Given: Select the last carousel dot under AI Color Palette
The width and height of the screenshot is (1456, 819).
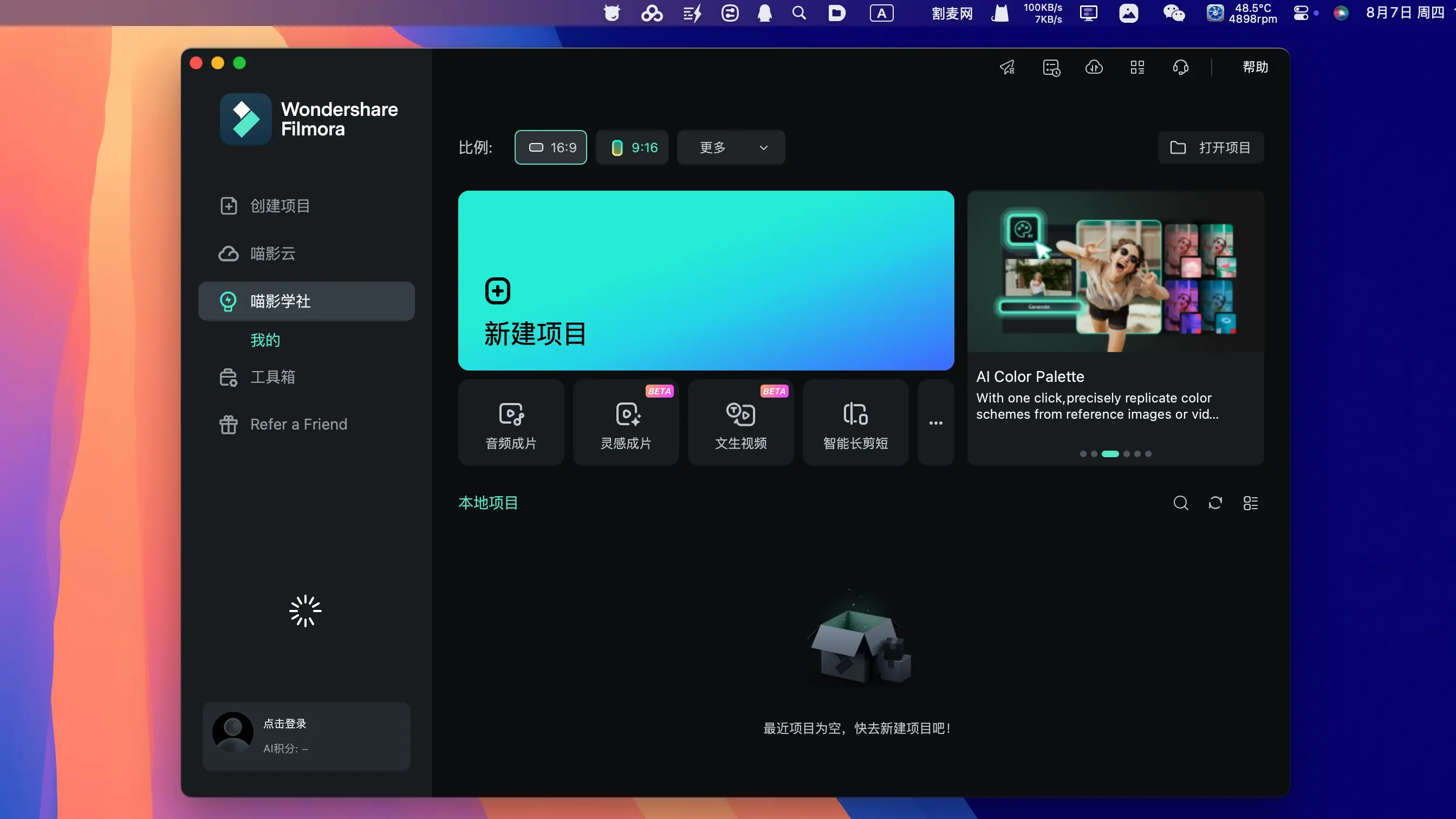Looking at the screenshot, I should [x=1148, y=454].
